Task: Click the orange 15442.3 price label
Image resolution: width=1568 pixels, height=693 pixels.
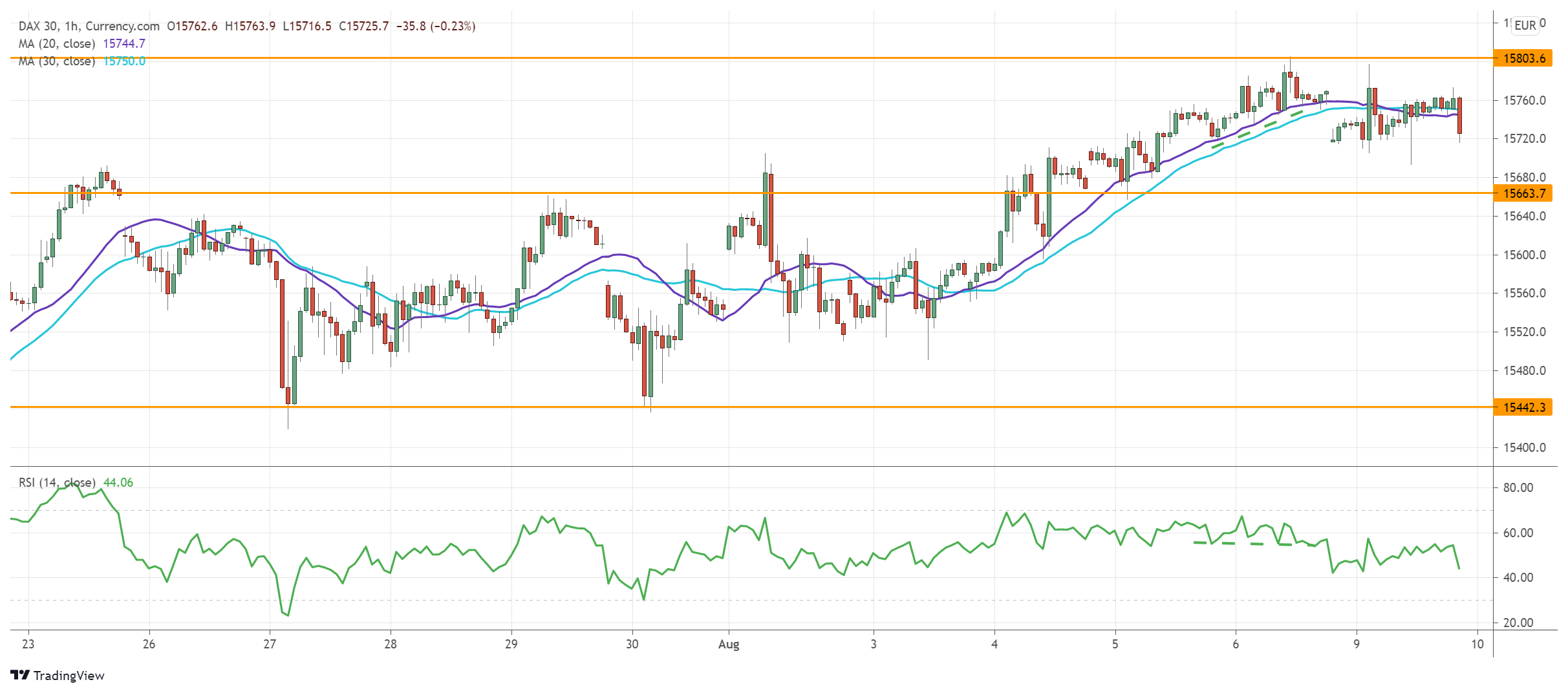Action: point(1523,407)
